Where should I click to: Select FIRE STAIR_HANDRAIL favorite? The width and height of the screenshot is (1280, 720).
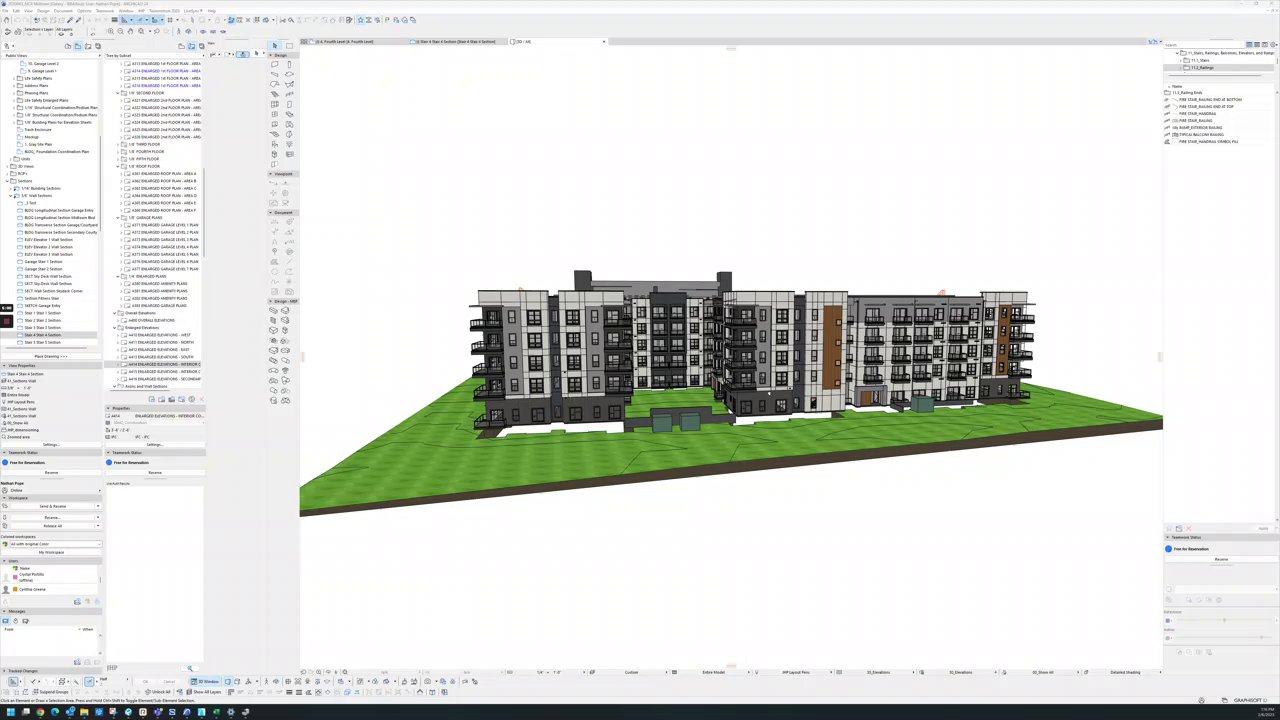coord(1198,114)
